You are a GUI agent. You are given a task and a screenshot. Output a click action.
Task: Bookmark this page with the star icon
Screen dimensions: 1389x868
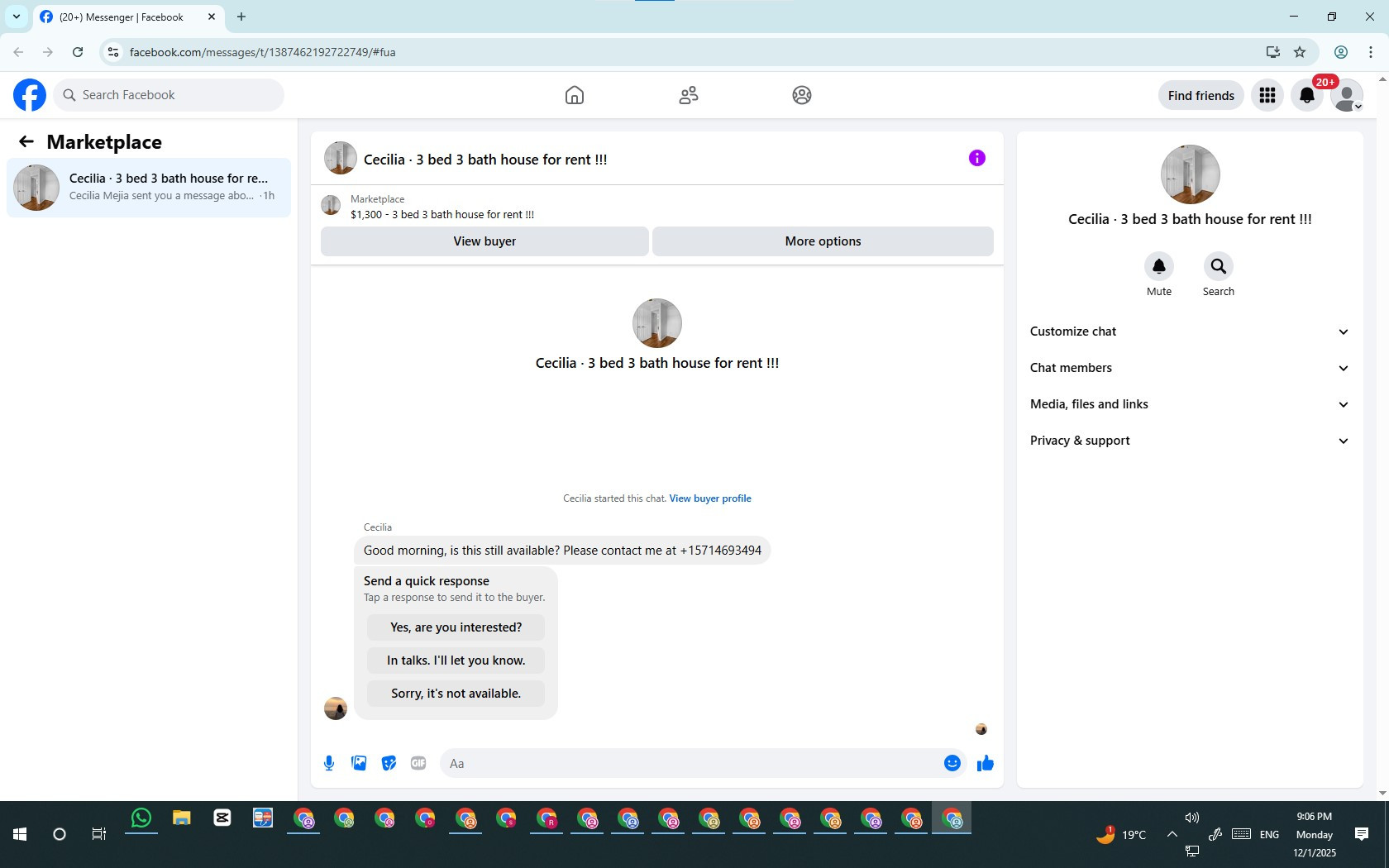(1300, 52)
